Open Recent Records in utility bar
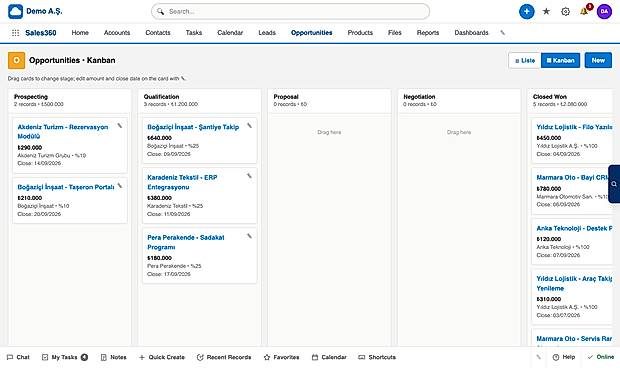 pyautogui.click(x=224, y=357)
